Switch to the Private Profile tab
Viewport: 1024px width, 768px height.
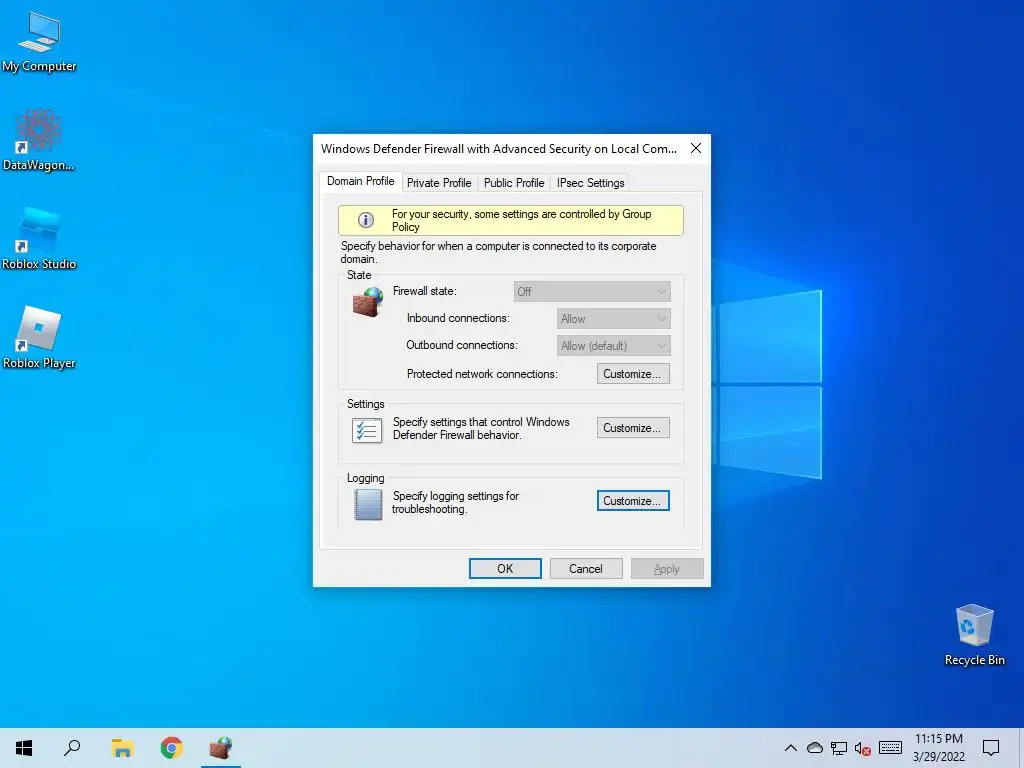pos(439,183)
